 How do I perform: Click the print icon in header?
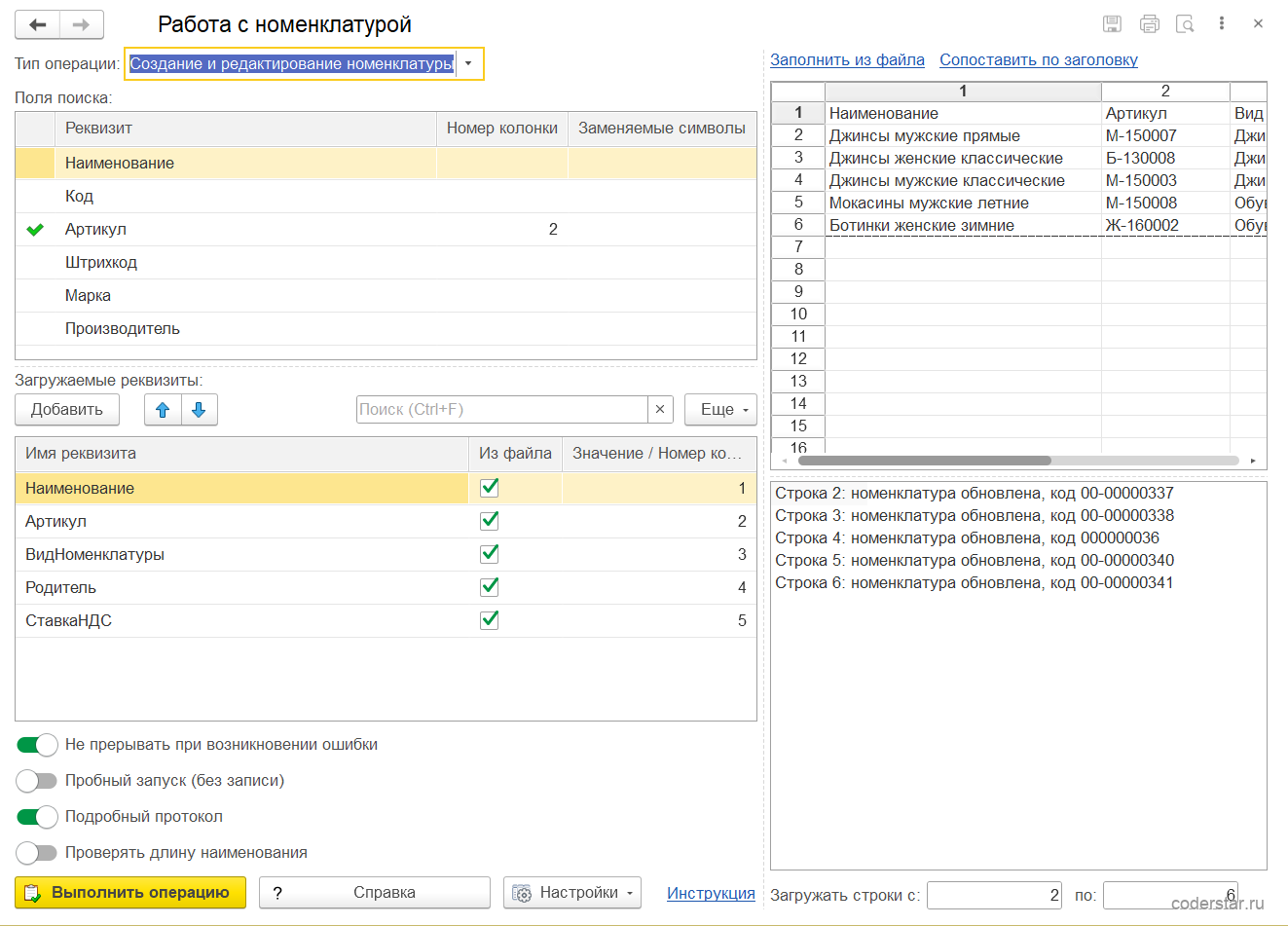coord(1149,24)
